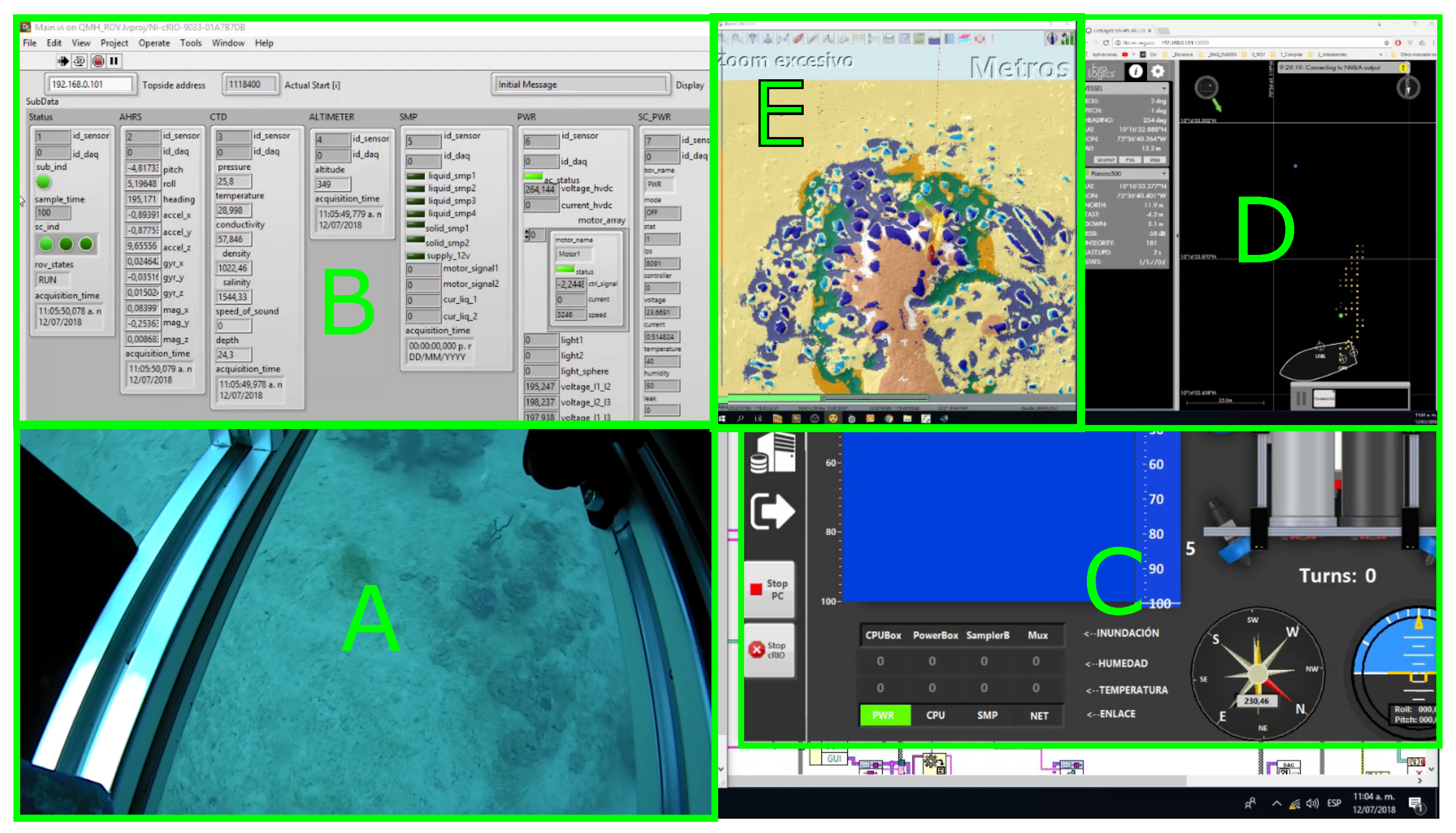Image resolution: width=1456 pixels, height=833 pixels.
Task: Click the Pause execution button
Action: point(114,60)
